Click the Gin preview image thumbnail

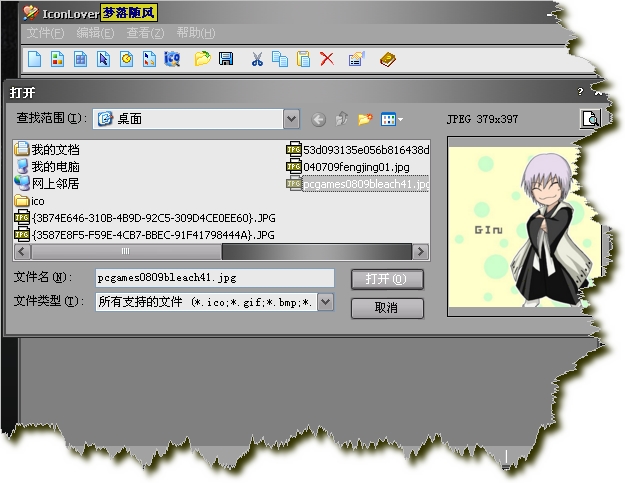(x=525, y=227)
